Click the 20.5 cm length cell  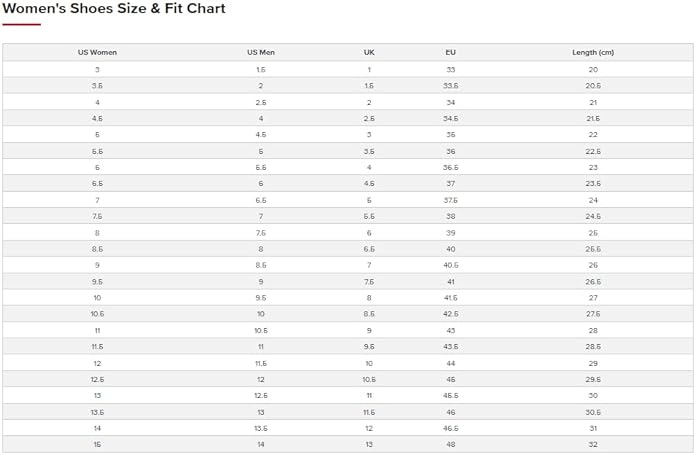[x=592, y=86]
